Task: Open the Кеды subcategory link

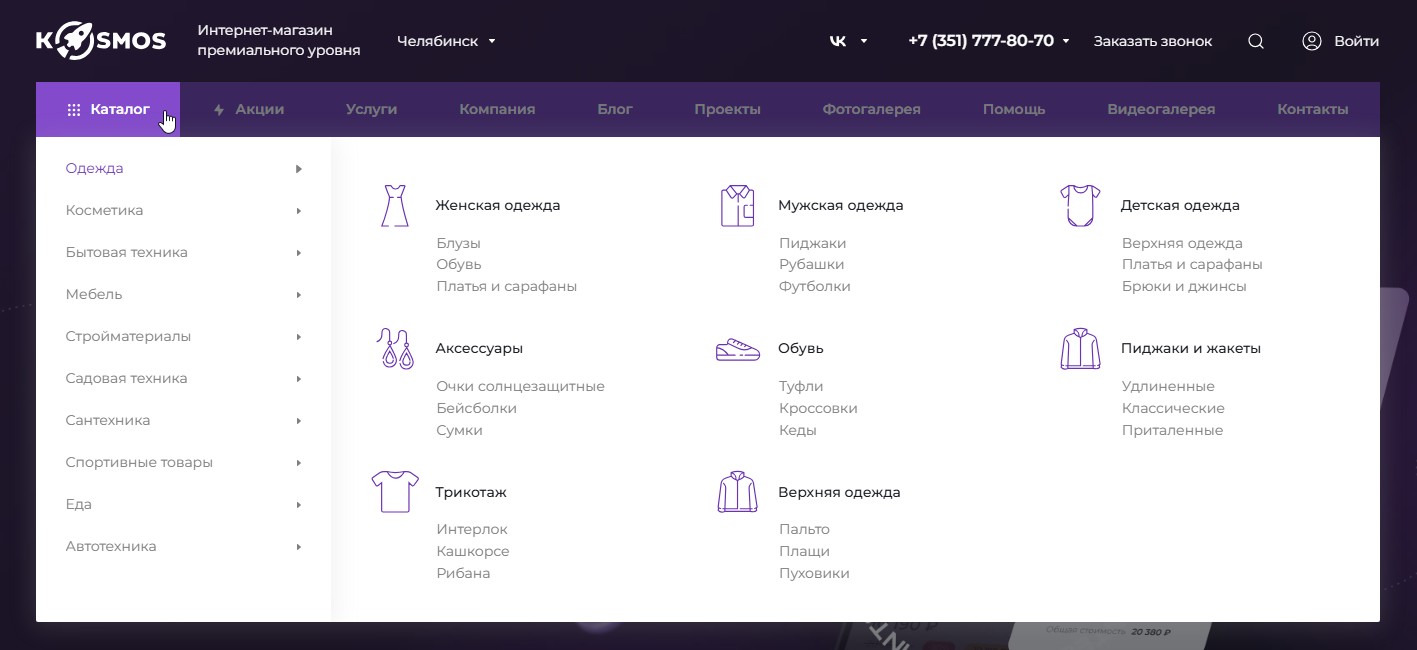Action: [798, 431]
